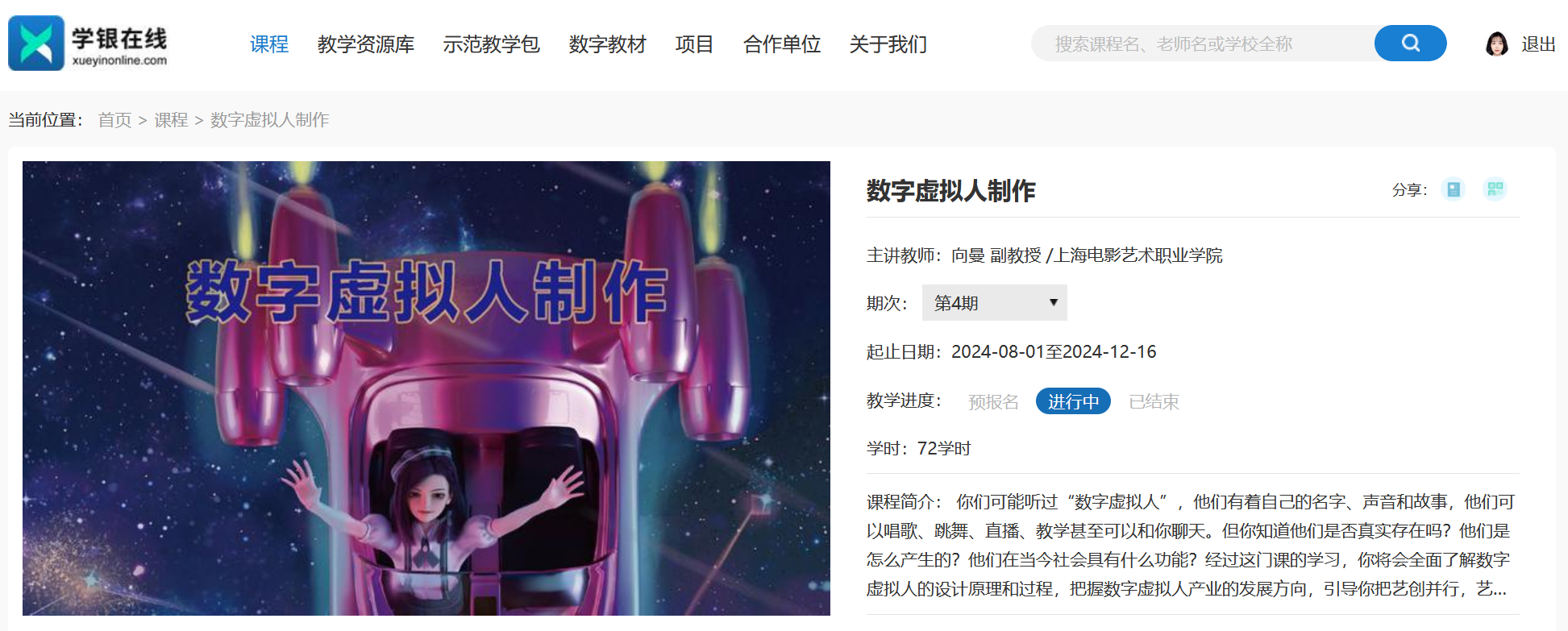Share the course via the note icon

click(x=1453, y=189)
